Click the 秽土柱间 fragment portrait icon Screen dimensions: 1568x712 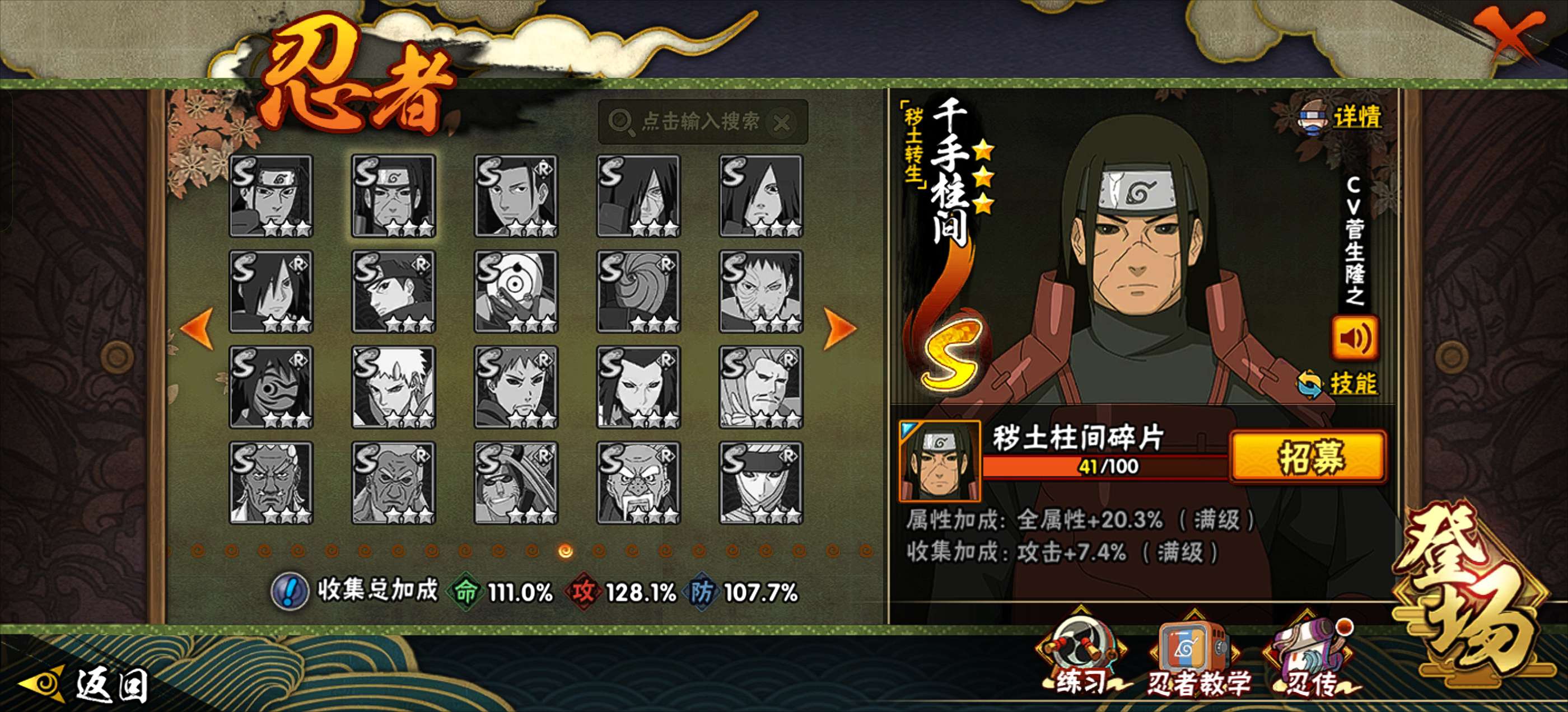(940, 461)
